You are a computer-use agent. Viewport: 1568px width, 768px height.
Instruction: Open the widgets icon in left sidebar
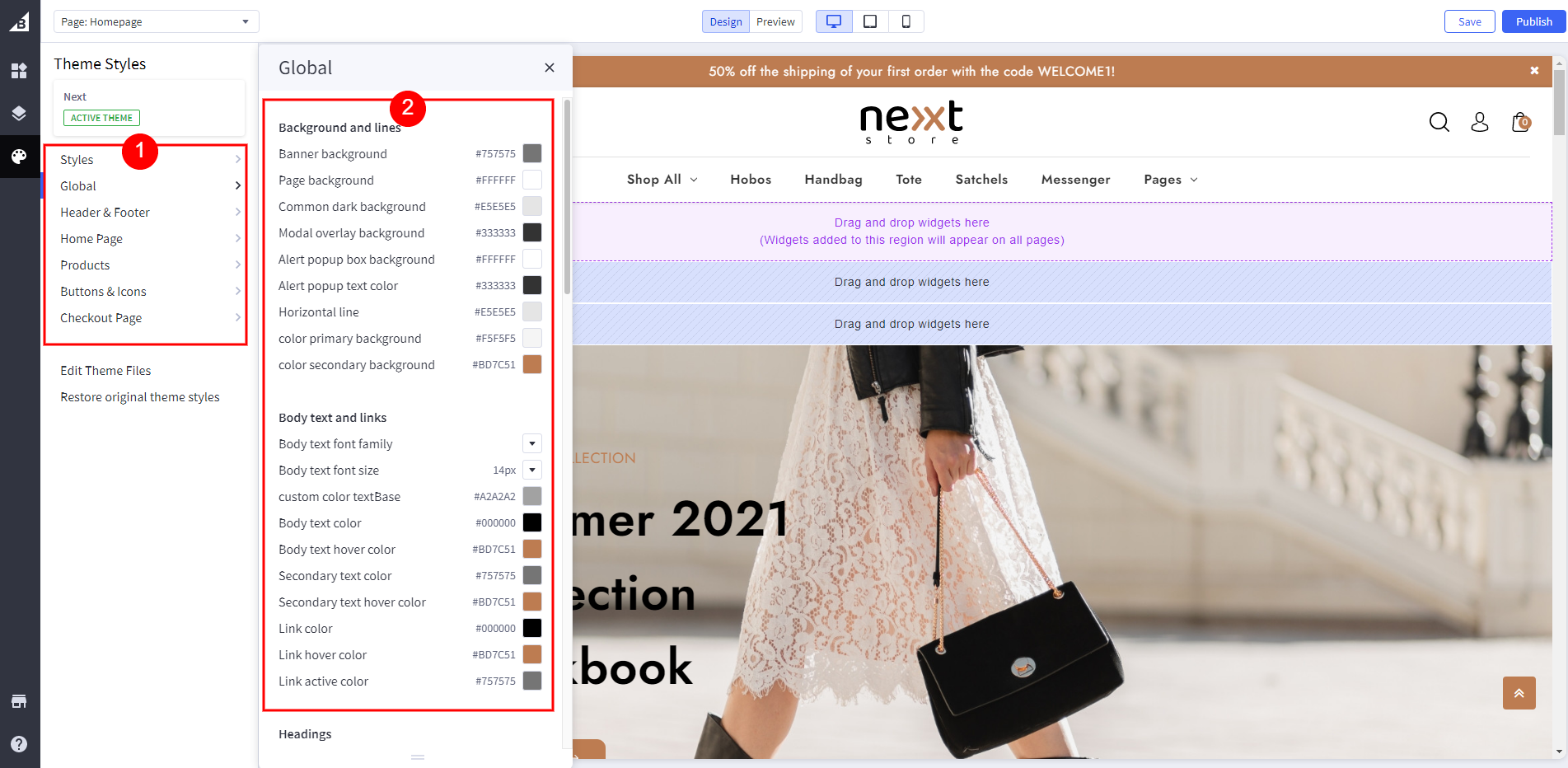[19, 71]
